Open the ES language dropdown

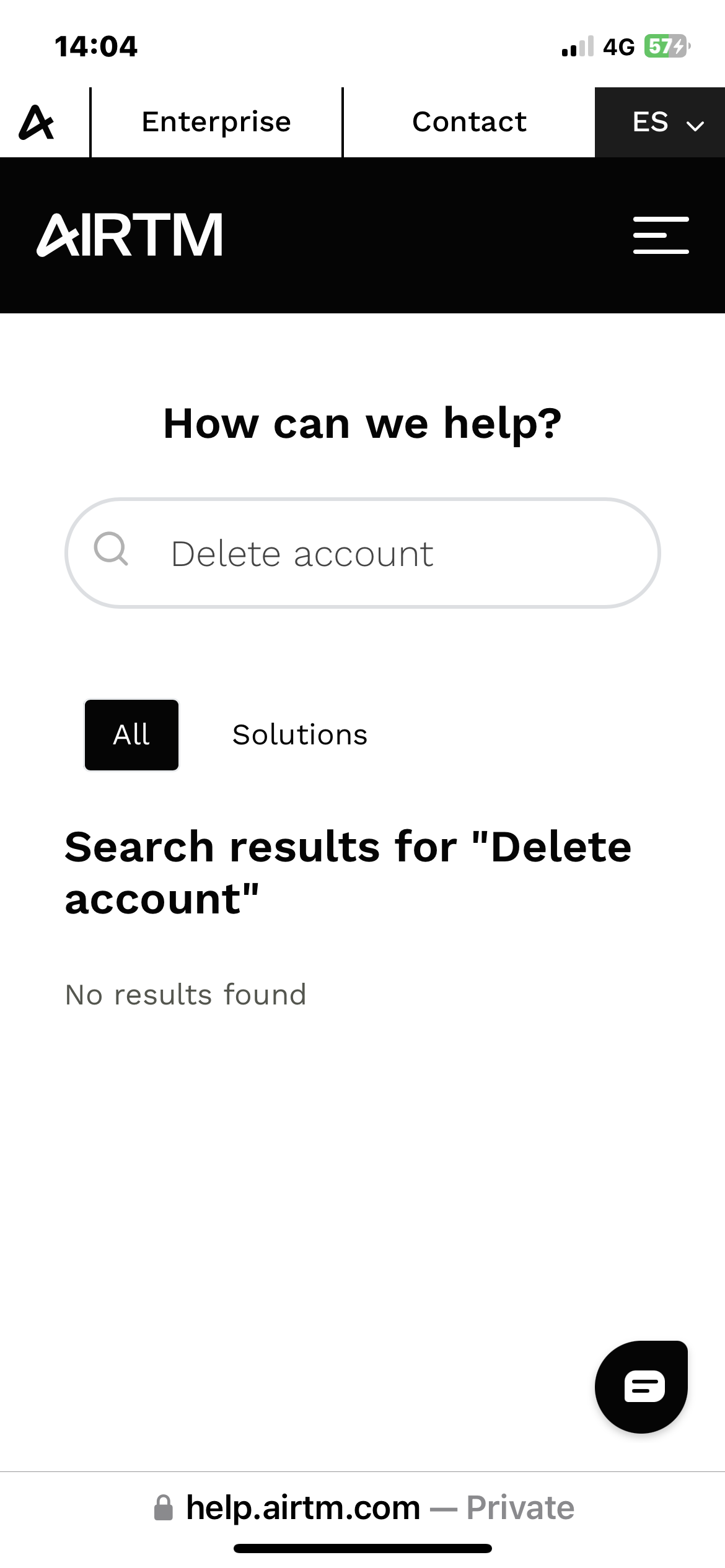click(651, 122)
